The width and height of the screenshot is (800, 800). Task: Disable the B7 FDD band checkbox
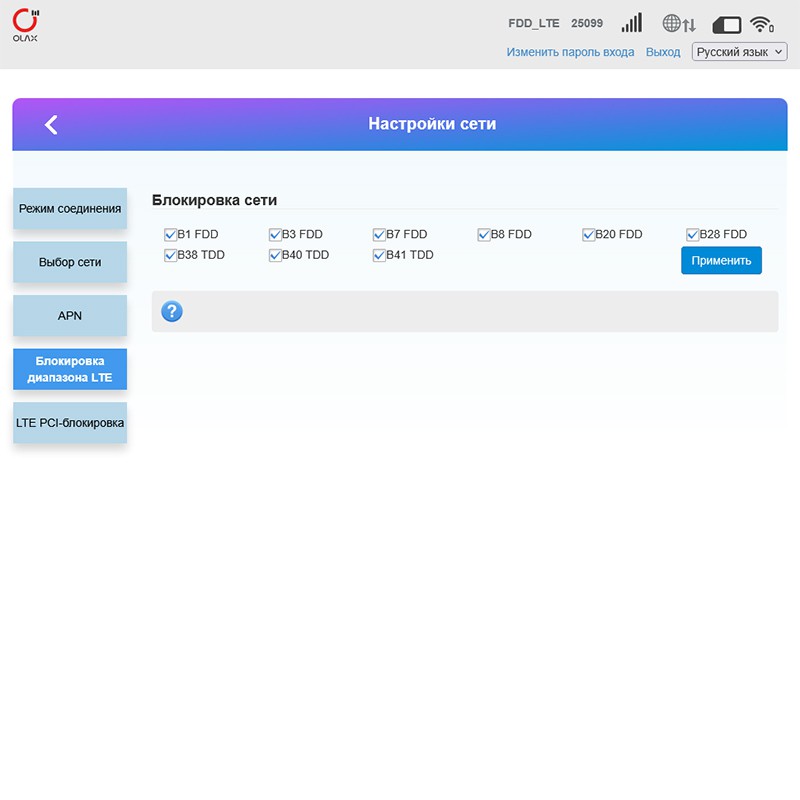click(x=379, y=235)
